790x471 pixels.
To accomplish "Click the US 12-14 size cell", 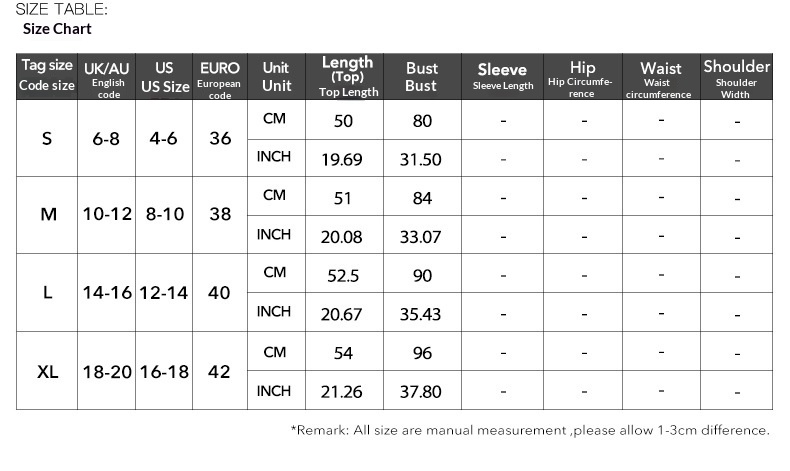I will tap(165, 293).
